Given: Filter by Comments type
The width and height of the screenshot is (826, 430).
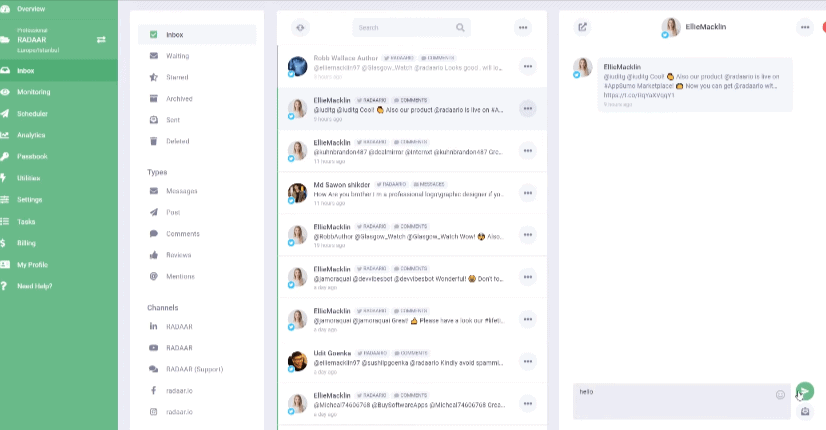Looking at the screenshot, I should click(182, 233).
